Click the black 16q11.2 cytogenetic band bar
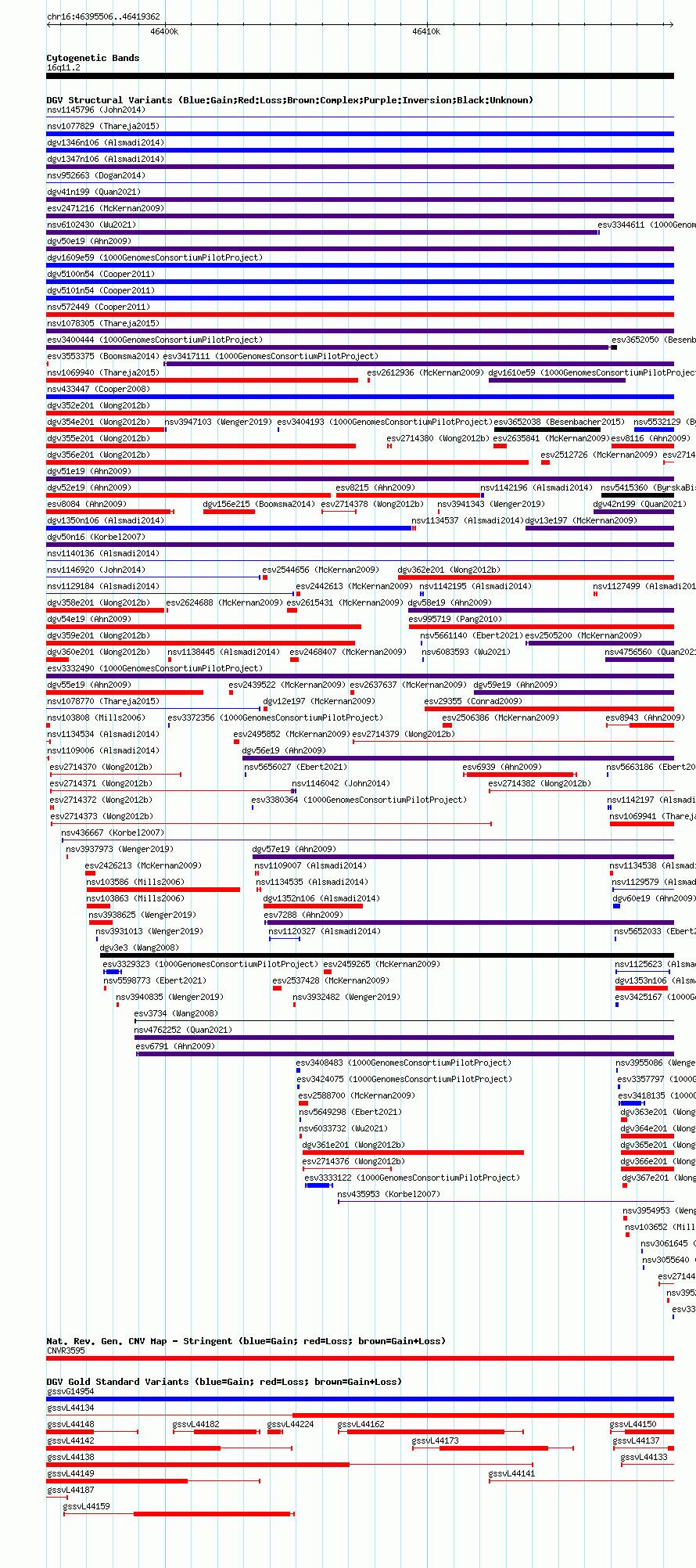 point(360,76)
